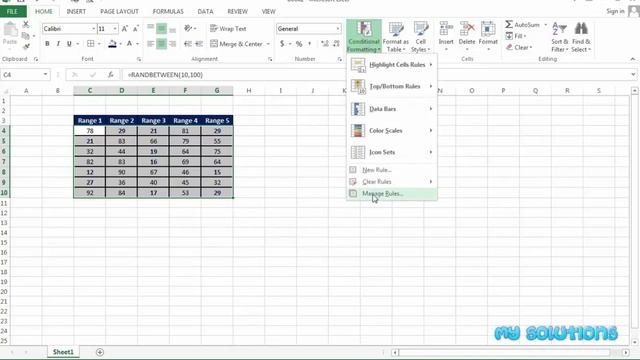This screenshot has width=640, height=360.
Task: Choose New Rule
Action: 392,170
